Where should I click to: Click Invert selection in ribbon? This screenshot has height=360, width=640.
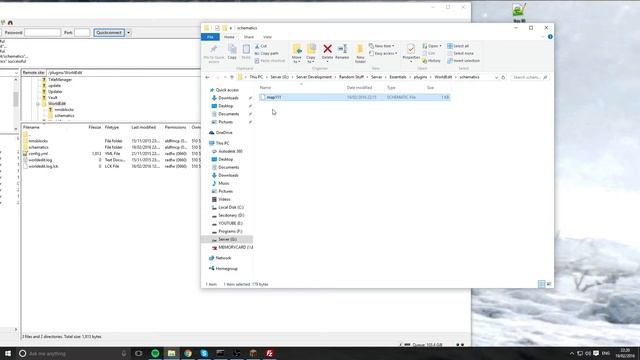tap(463, 61)
